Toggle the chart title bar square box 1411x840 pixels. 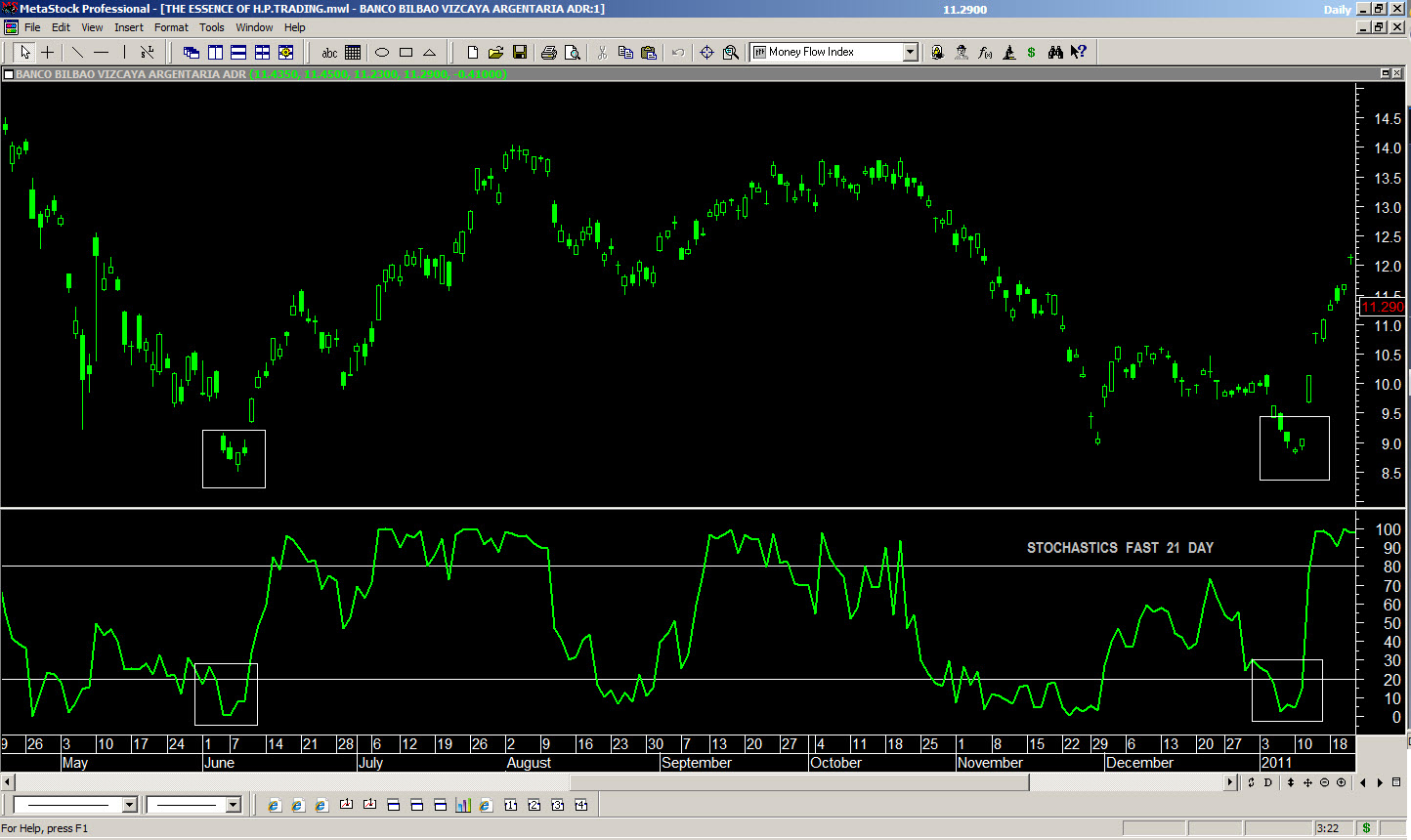click(x=9, y=74)
